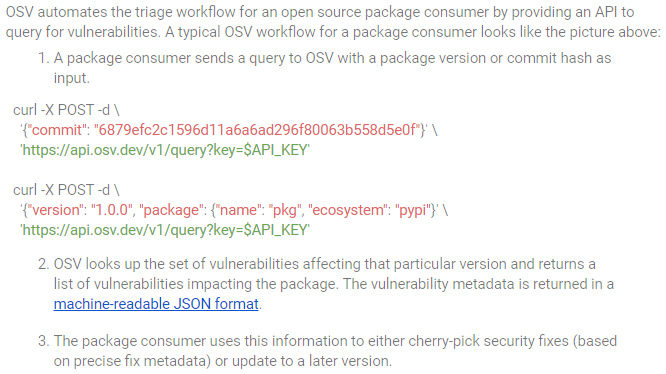Open the machine-readable JSON format link
The height and width of the screenshot is (374, 666).
pos(156,304)
